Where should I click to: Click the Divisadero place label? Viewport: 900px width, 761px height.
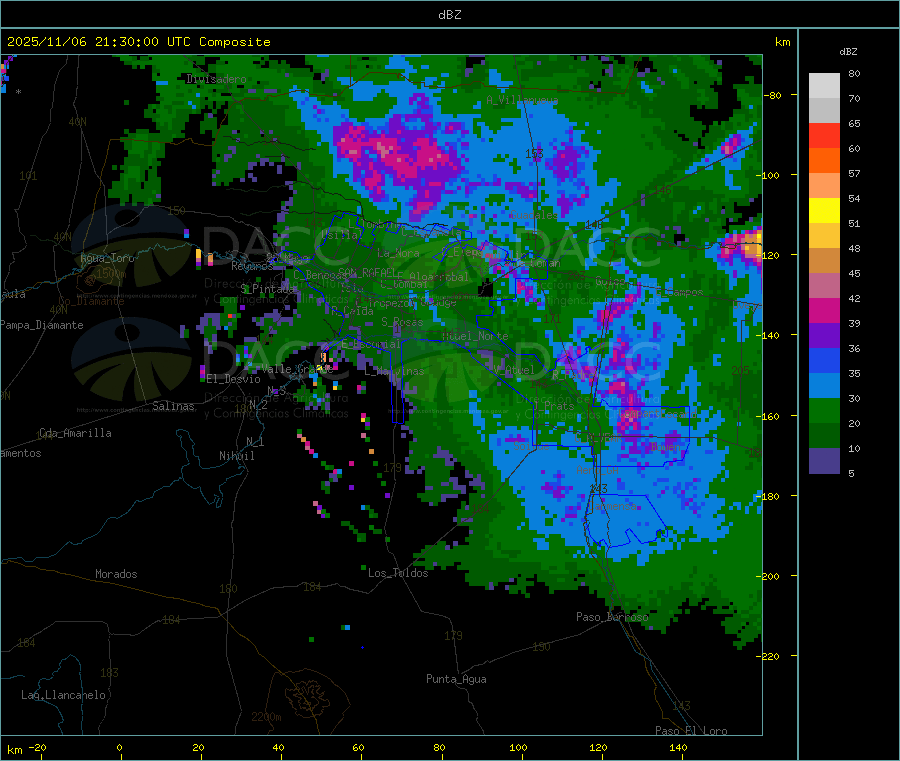[216, 79]
